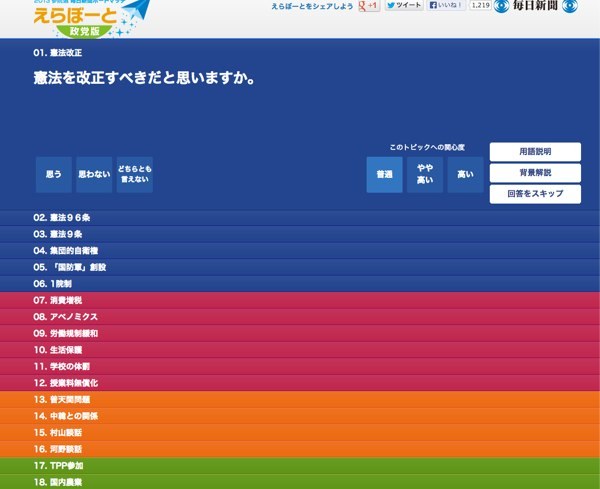Answer 思う to the constitution question

coord(54,175)
